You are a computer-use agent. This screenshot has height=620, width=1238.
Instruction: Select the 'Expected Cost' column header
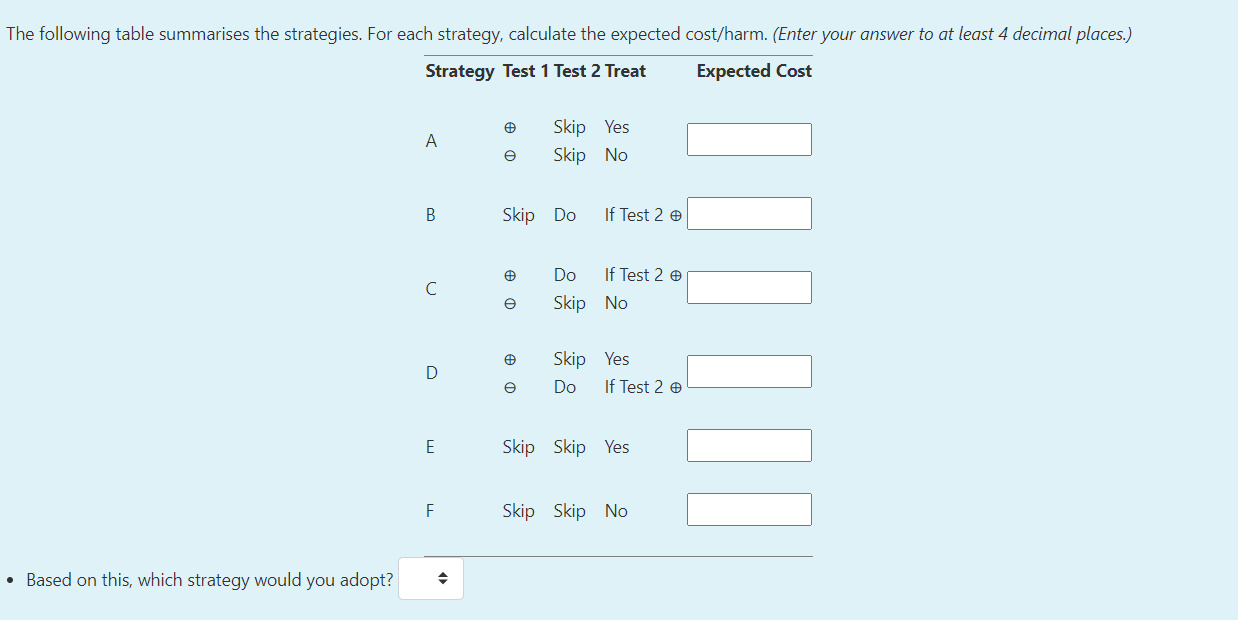753,71
